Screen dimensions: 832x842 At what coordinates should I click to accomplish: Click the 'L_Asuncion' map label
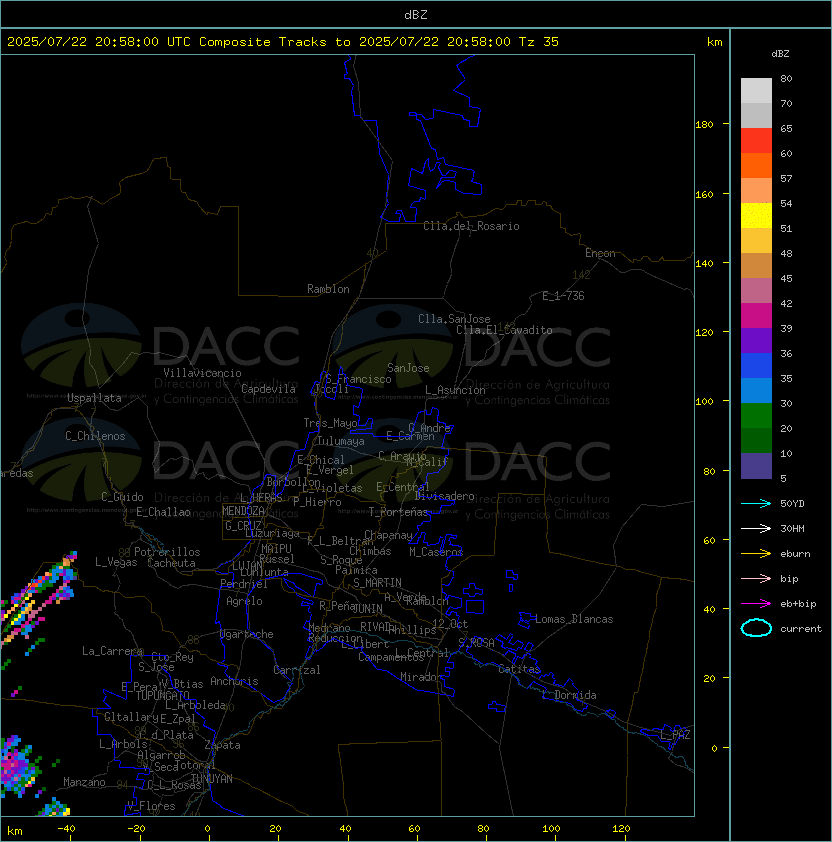455,390
